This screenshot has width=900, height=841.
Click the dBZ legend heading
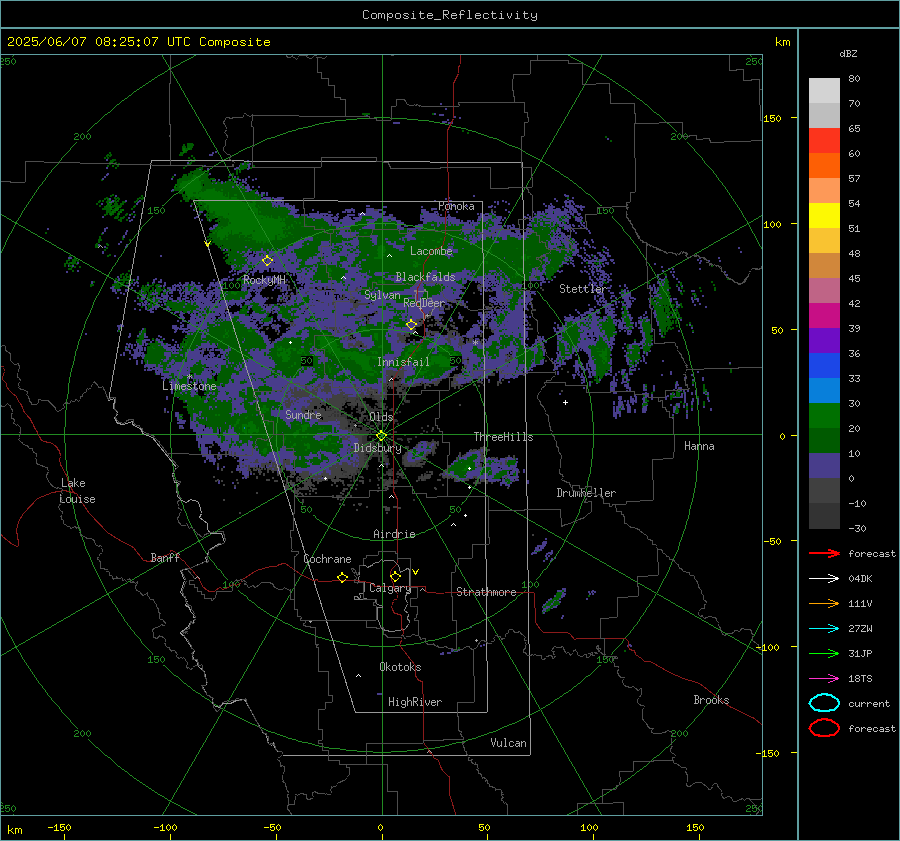tap(848, 54)
